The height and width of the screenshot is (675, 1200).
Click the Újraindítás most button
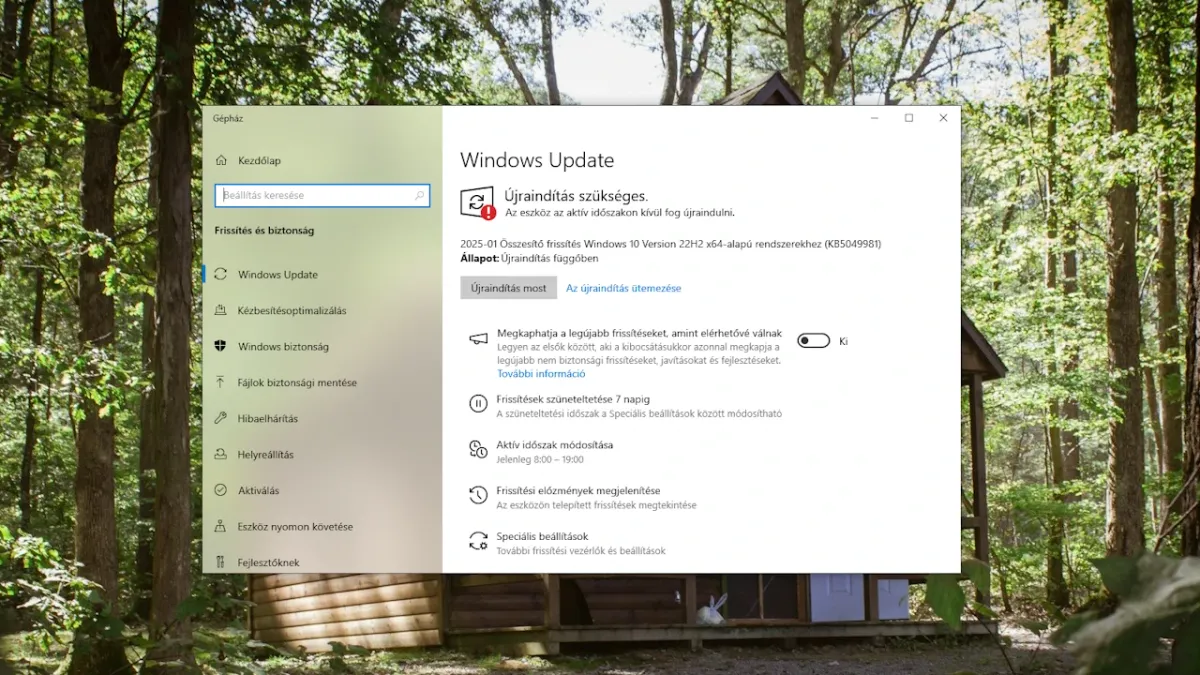pos(508,288)
